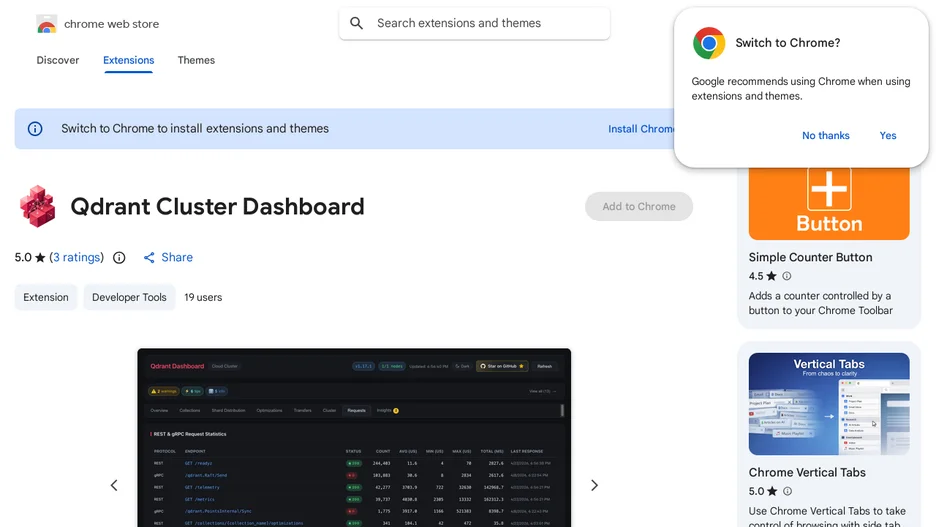Click Google recommends using Chrome message text
Viewport: 936px width, 527px height.
coord(800,89)
